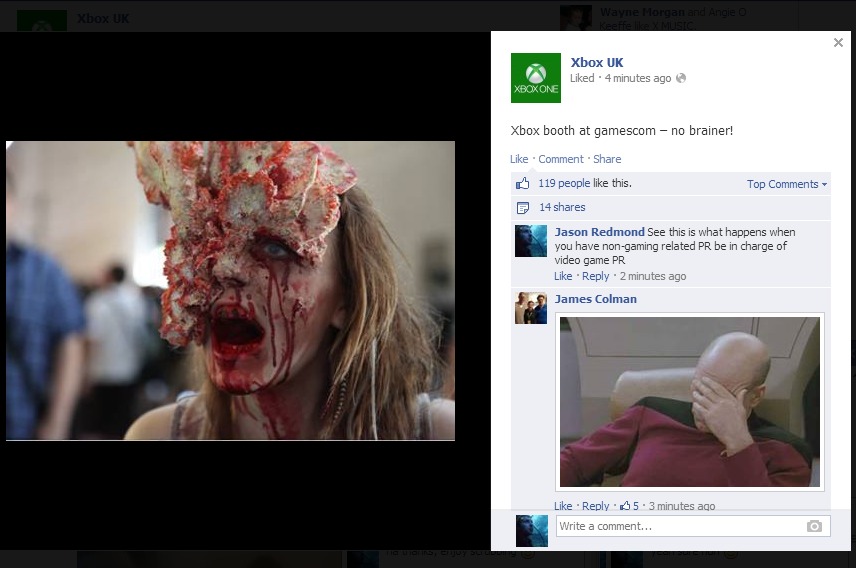Click the thumbs-up icon beside 119 people
Viewport: 856px width, 568px height.
(x=522, y=184)
